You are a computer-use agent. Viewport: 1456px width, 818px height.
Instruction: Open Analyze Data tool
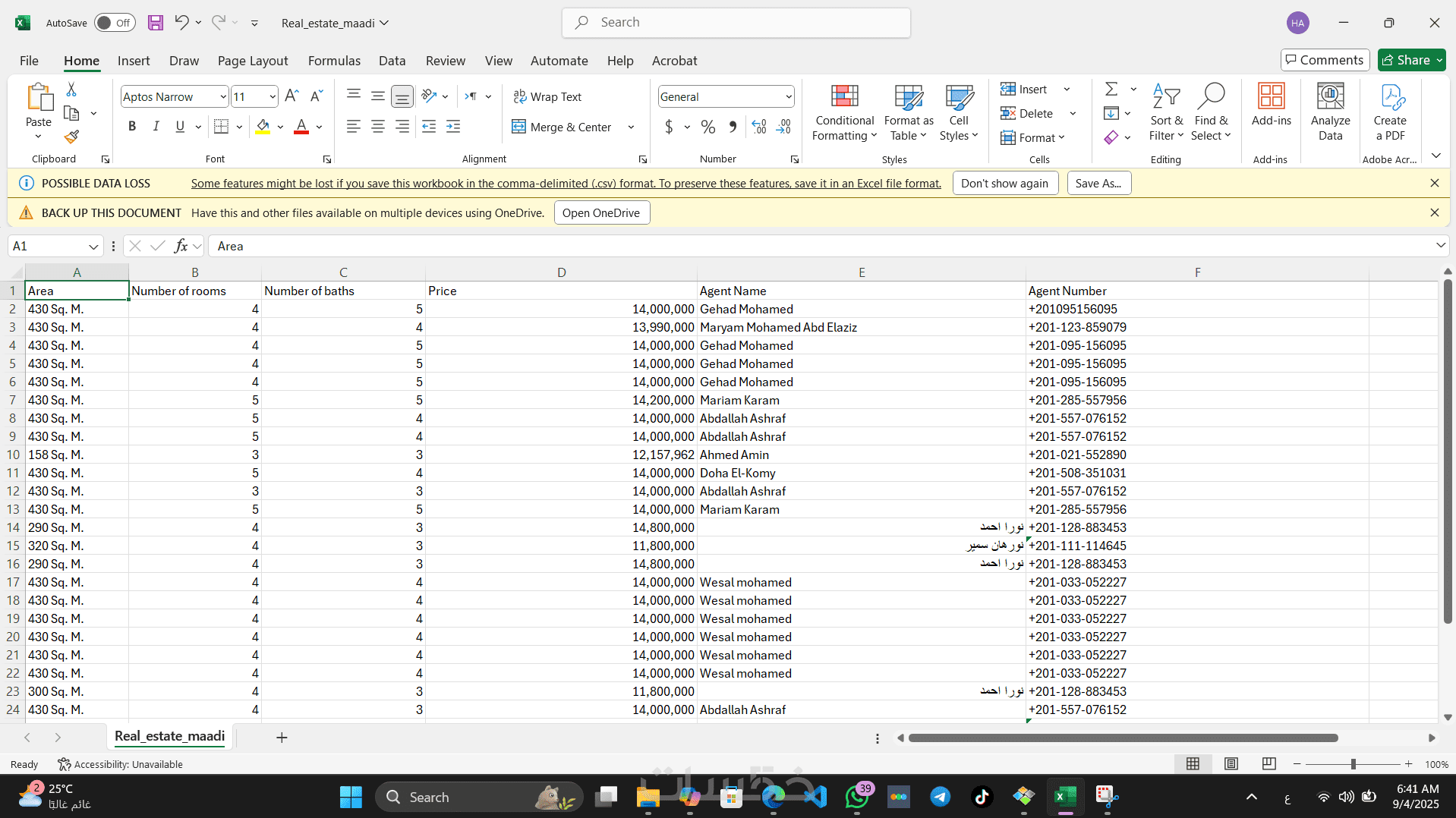tap(1330, 112)
